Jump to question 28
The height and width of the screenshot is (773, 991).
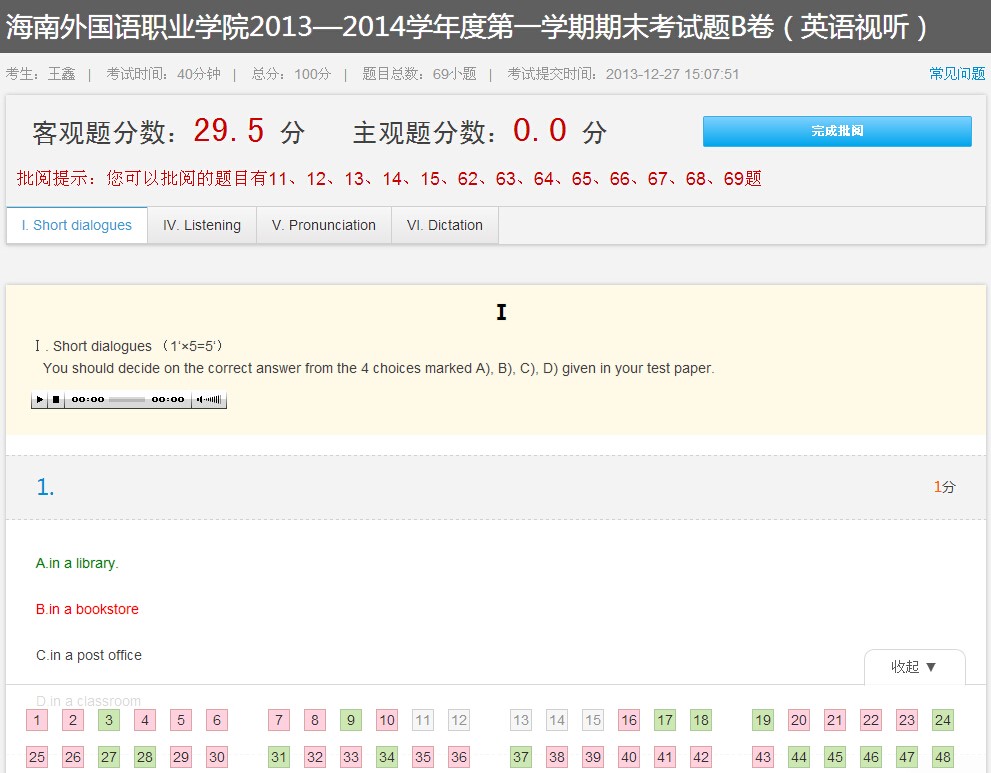145,757
